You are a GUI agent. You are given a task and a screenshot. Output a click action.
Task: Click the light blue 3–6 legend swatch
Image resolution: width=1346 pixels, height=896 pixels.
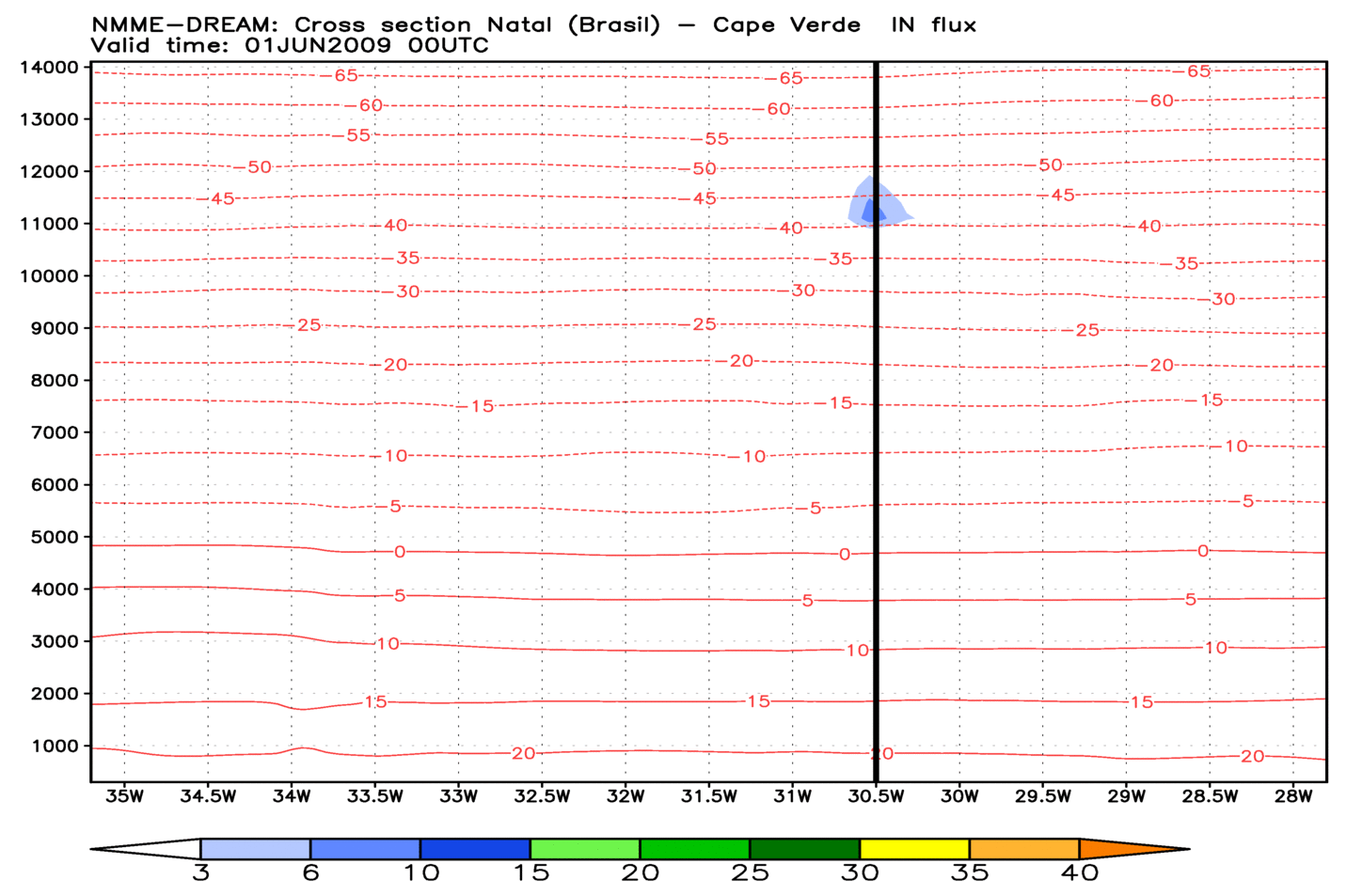(255, 849)
